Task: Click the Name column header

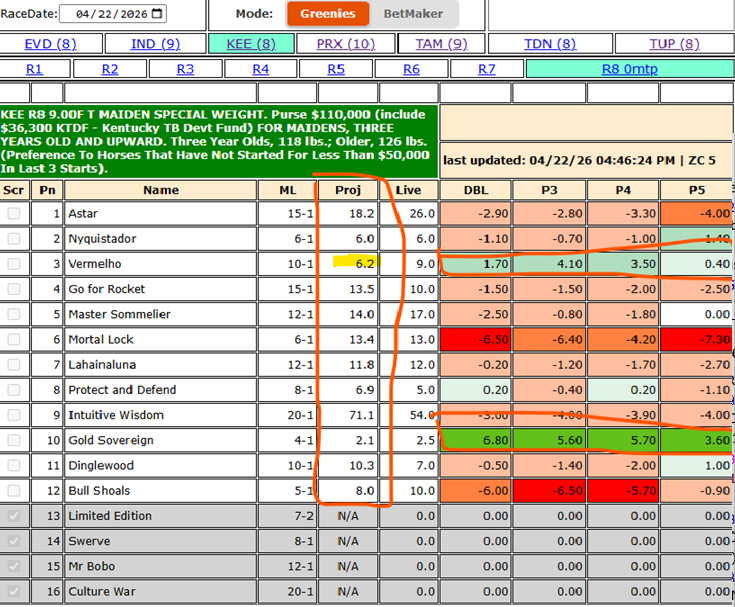Action: pos(161,190)
